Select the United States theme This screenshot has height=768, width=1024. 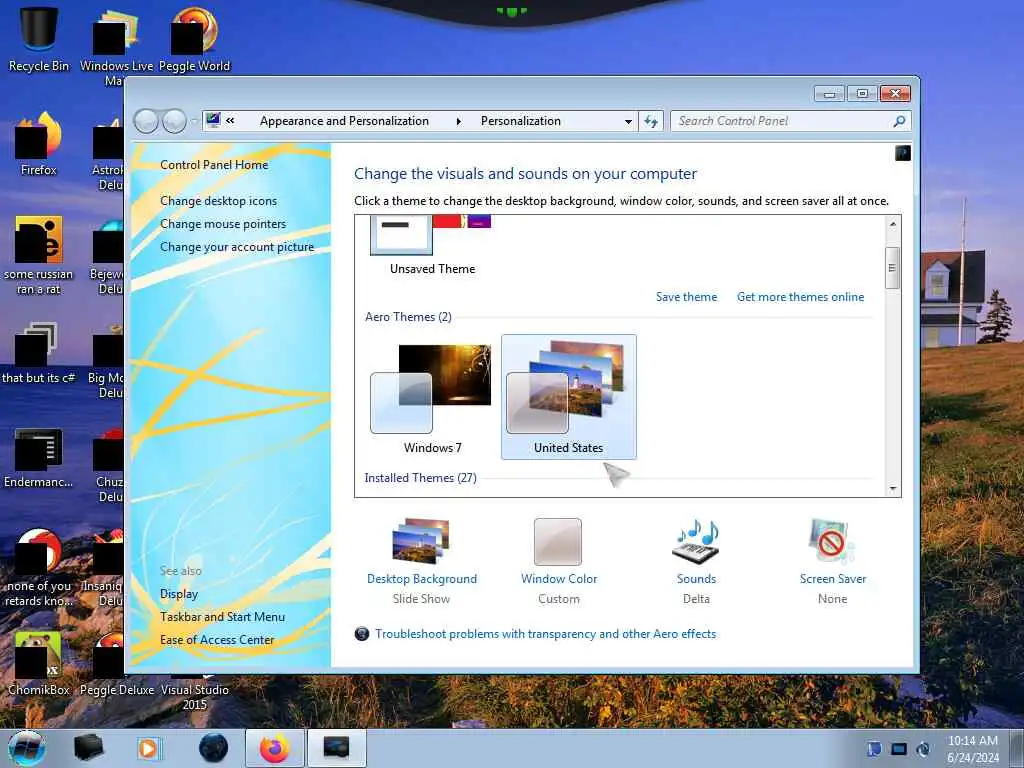click(x=568, y=397)
